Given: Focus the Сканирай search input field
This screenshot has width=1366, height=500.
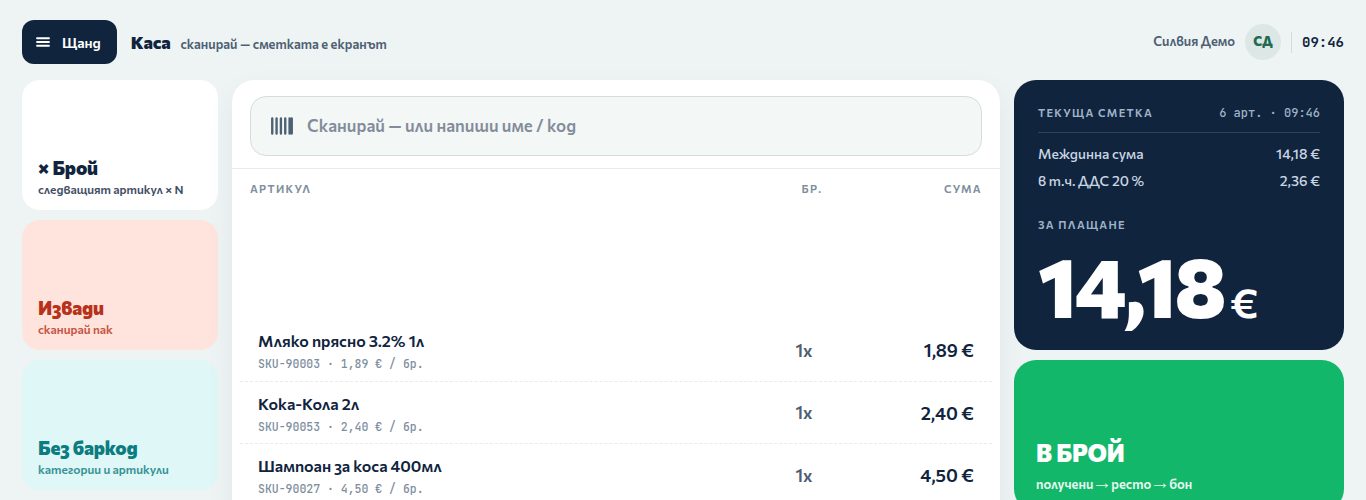Looking at the screenshot, I should click(x=616, y=126).
